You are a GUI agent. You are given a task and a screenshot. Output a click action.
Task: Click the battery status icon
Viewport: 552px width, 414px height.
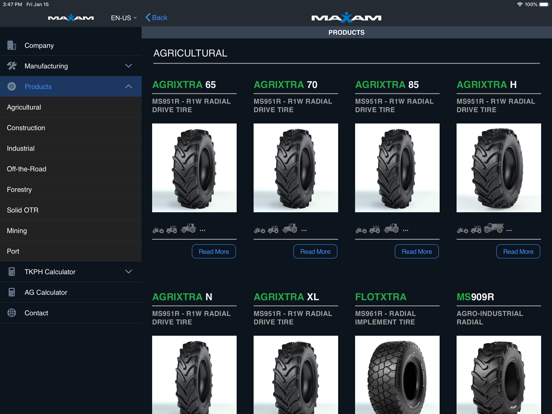[544, 4]
